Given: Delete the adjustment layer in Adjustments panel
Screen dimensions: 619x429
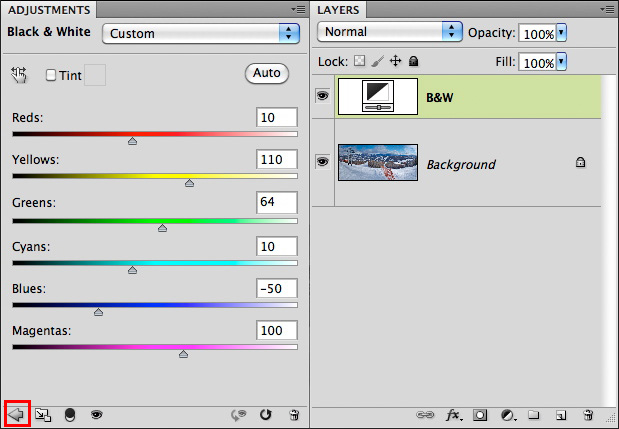Looking at the screenshot, I should coord(293,413).
